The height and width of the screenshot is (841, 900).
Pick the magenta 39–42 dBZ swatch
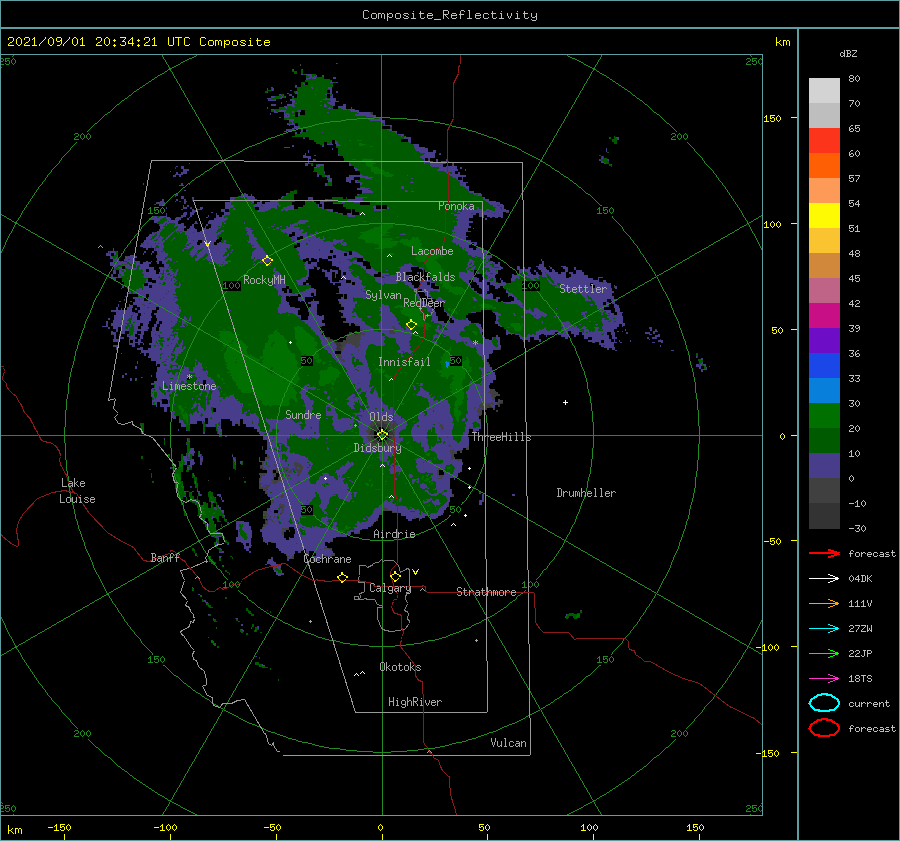(x=824, y=316)
